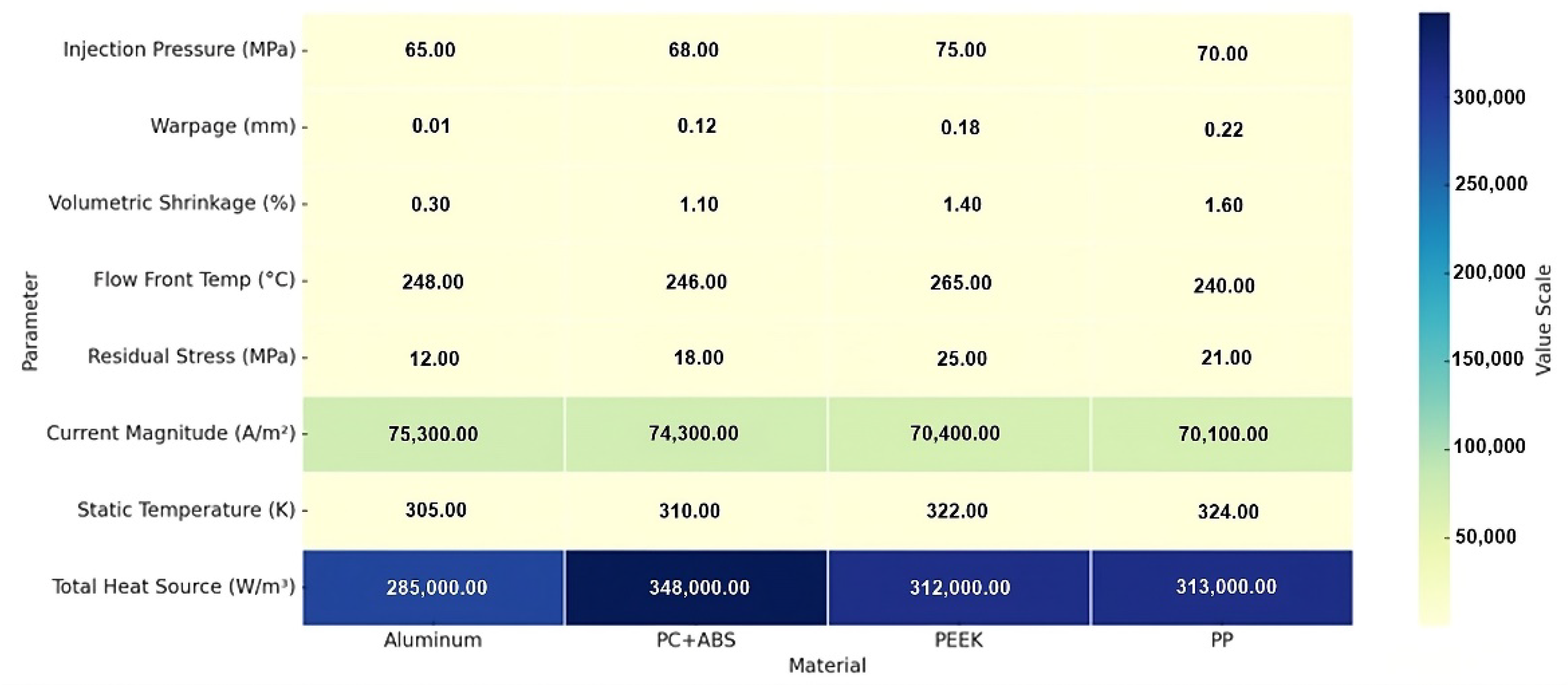Click the PP Warpage value 0.22
Image resolution: width=1568 pixels, height=685 pixels.
(1224, 129)
